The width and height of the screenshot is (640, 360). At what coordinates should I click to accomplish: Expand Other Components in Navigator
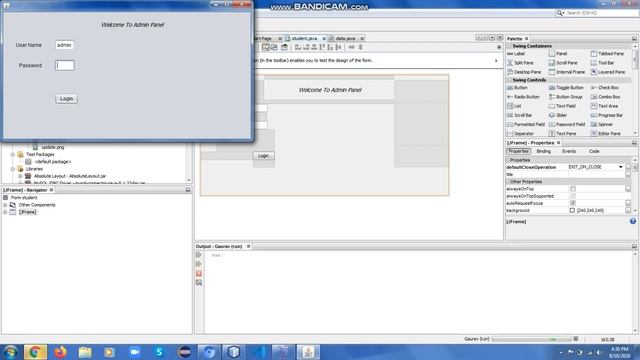[x=5, y=205]
